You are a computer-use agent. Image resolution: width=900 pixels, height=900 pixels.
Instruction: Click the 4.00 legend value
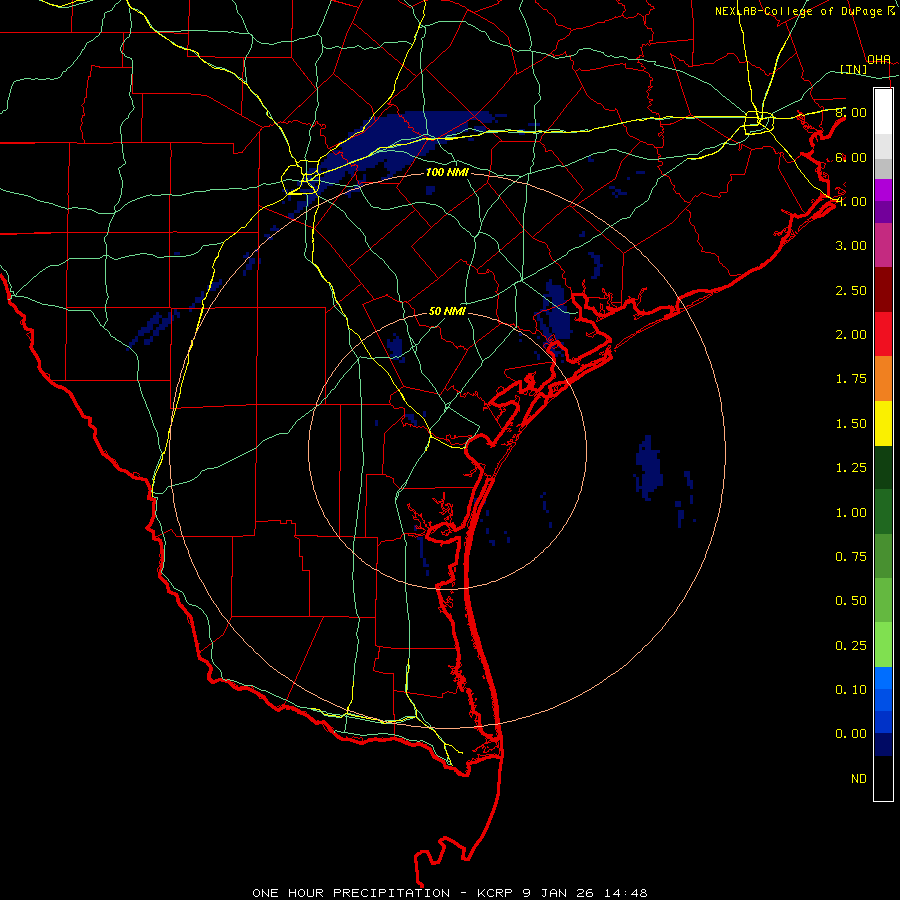pos(851,201)
